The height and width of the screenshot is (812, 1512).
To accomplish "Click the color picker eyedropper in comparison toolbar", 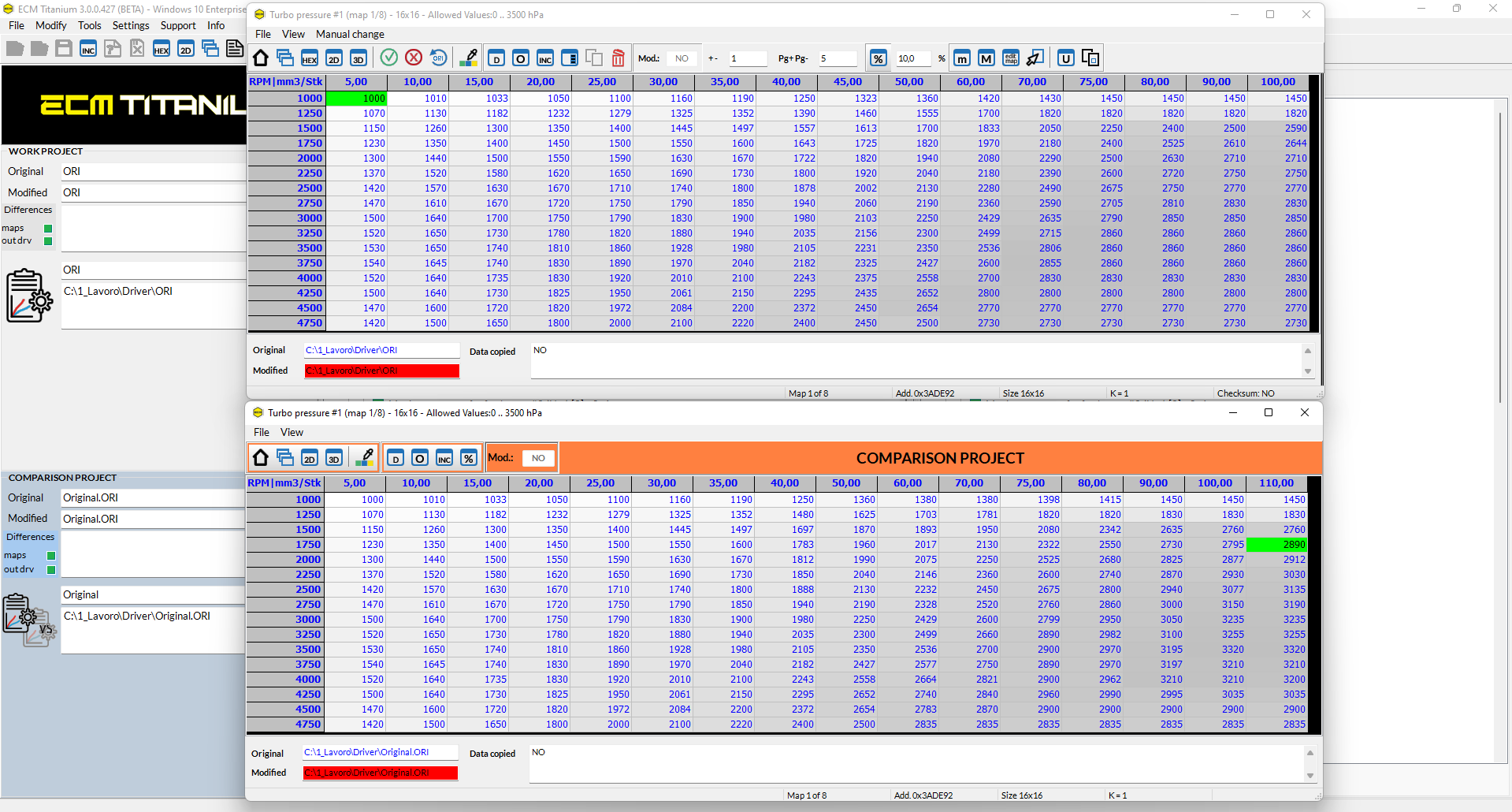I will tap(365, 458).
